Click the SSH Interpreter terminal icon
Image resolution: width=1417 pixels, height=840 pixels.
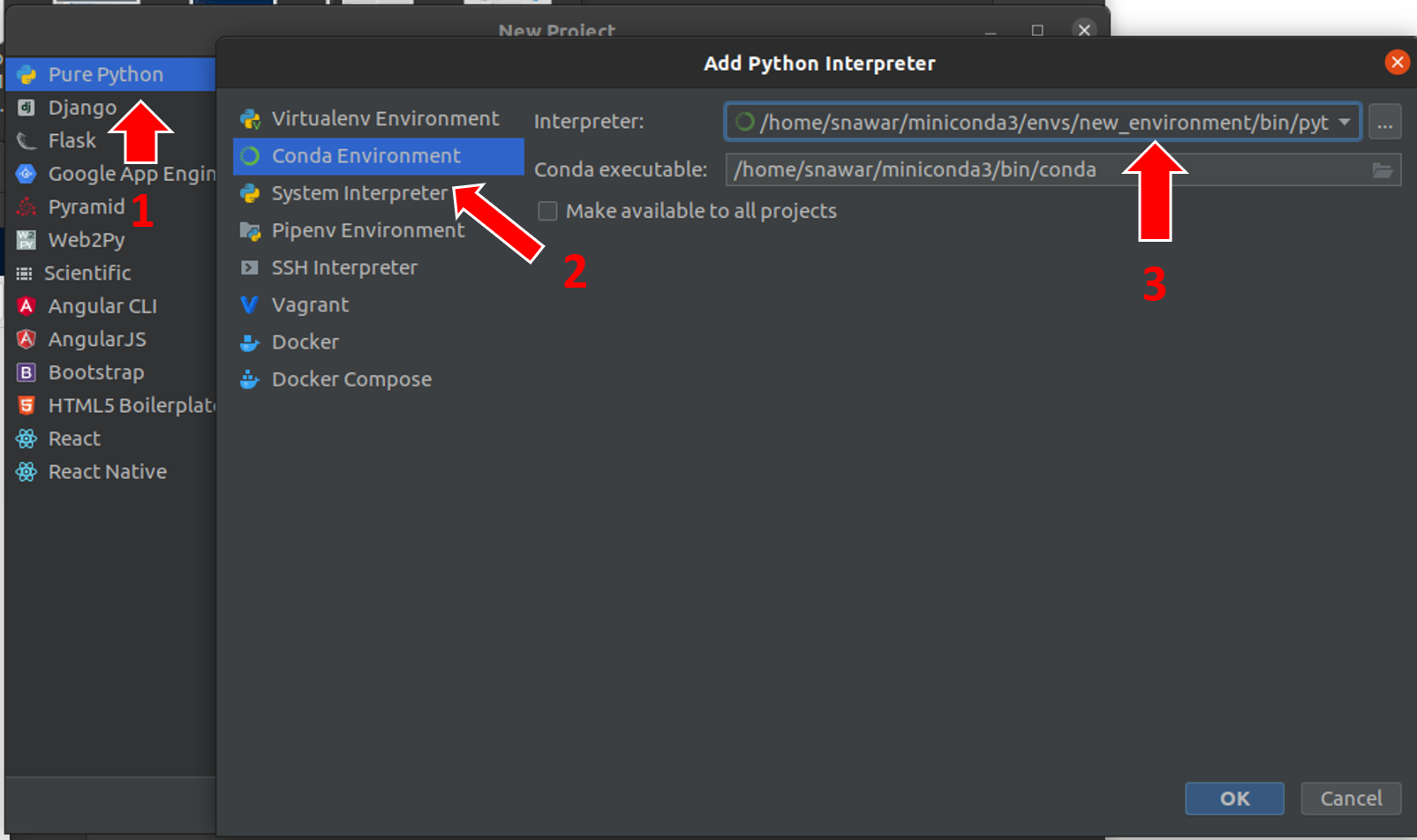(x=250, y=267)
